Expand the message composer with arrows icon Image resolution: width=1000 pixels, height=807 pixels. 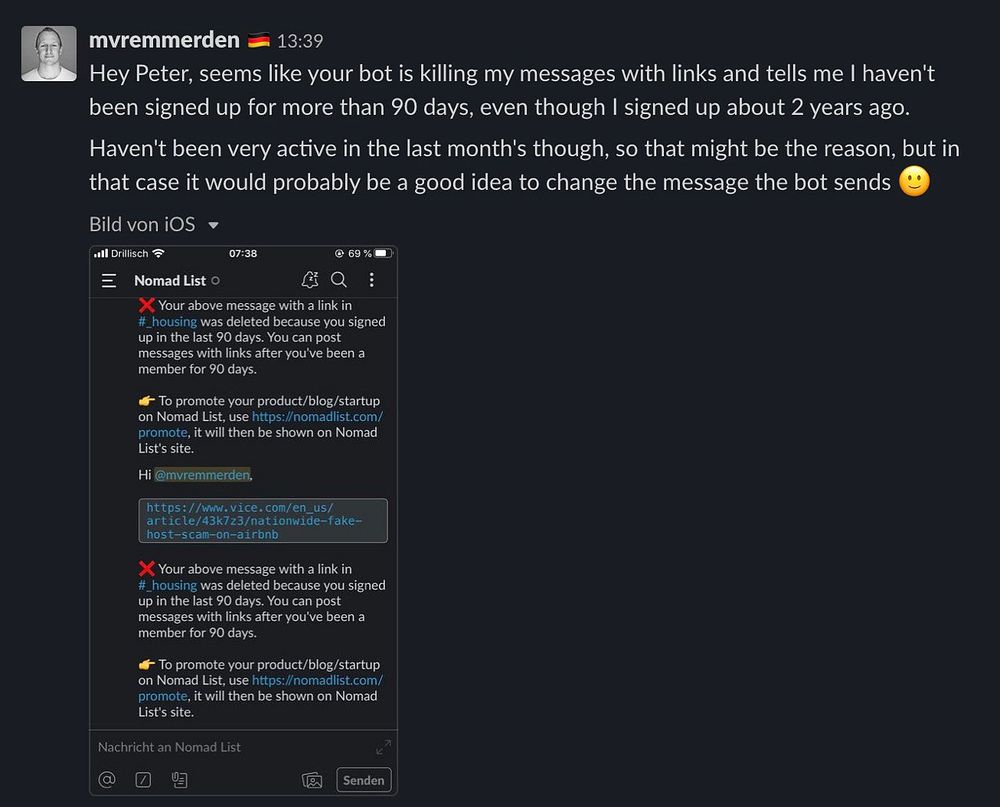383,747
